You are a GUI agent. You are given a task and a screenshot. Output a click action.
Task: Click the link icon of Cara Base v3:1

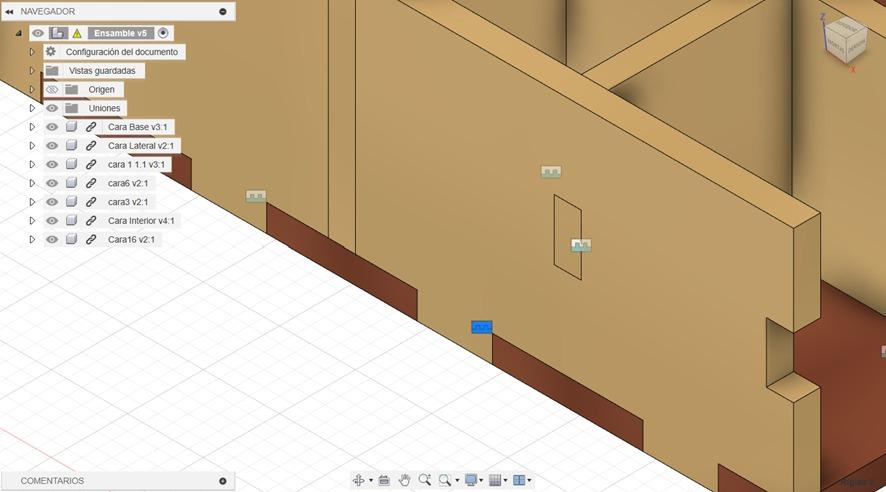[90, 127]
